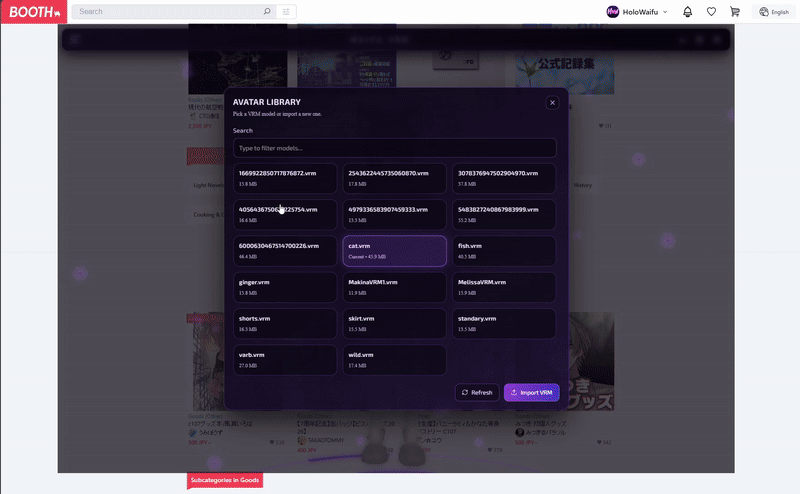Open the wishlist heart icon
Viewport: 800px width, 494px height.
711,12
